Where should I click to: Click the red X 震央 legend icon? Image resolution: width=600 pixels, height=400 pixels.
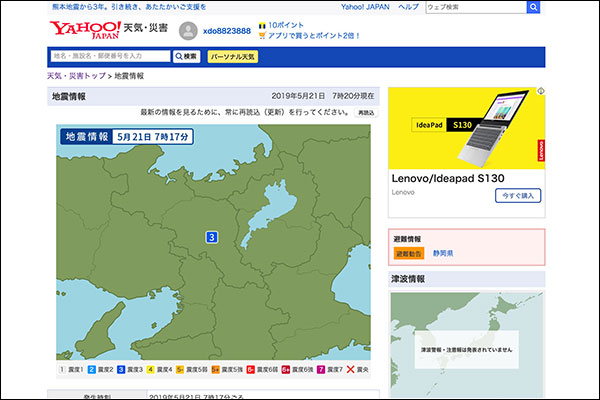tap(350, 369)
